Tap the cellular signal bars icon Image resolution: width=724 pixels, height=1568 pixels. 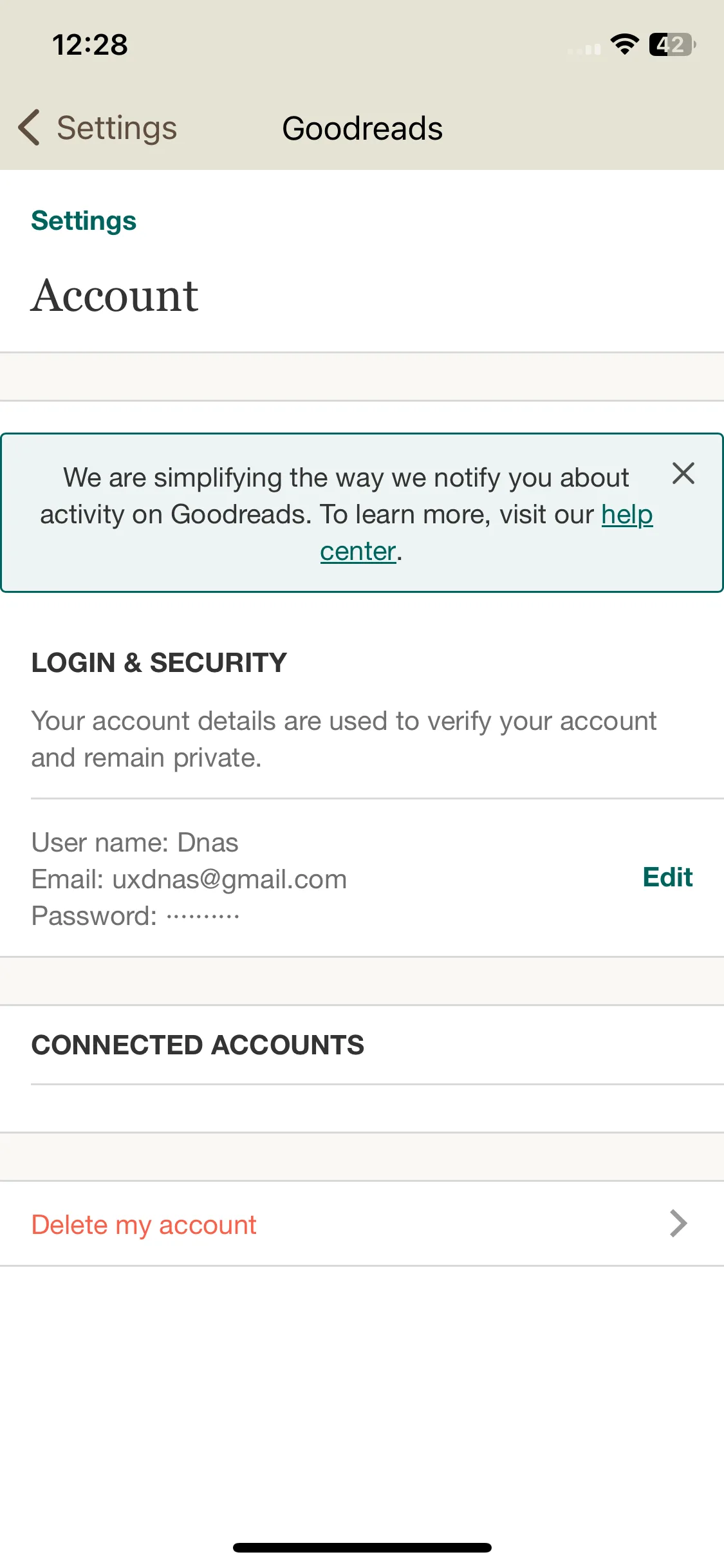pyautogui.click(x=584, y=48)
